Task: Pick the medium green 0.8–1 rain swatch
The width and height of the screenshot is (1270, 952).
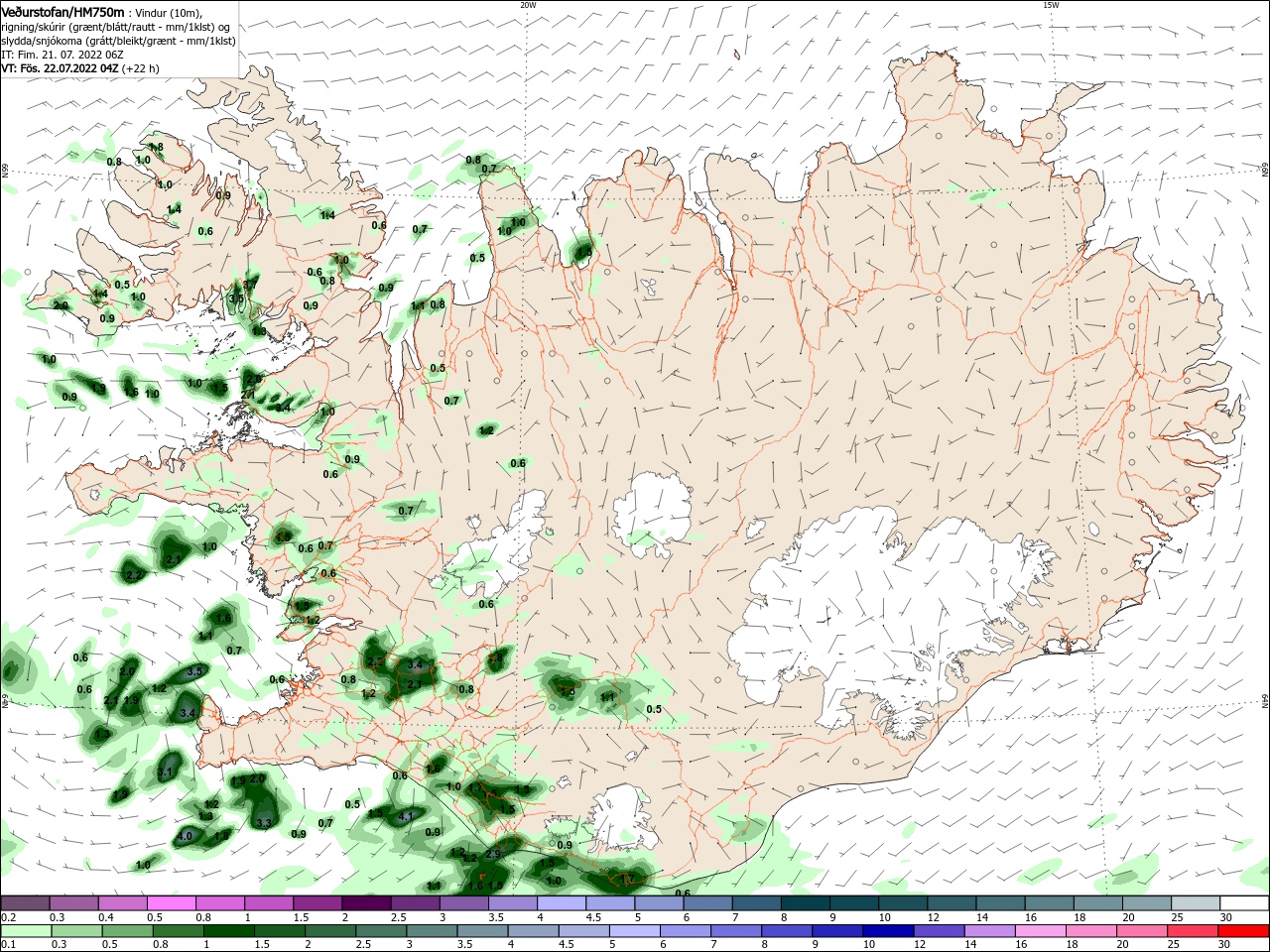Action: tap(178, 931)
